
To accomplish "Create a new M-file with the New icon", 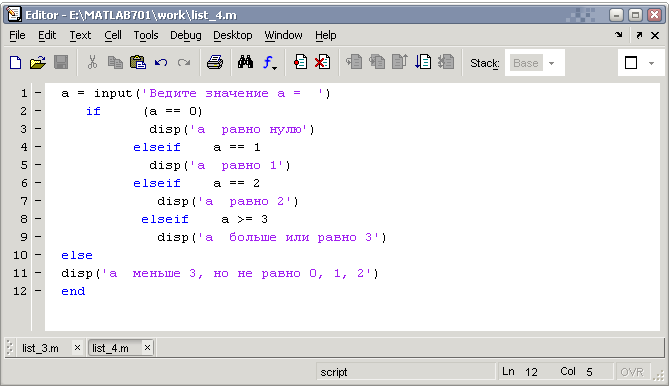I will click(x=16, y=63).
